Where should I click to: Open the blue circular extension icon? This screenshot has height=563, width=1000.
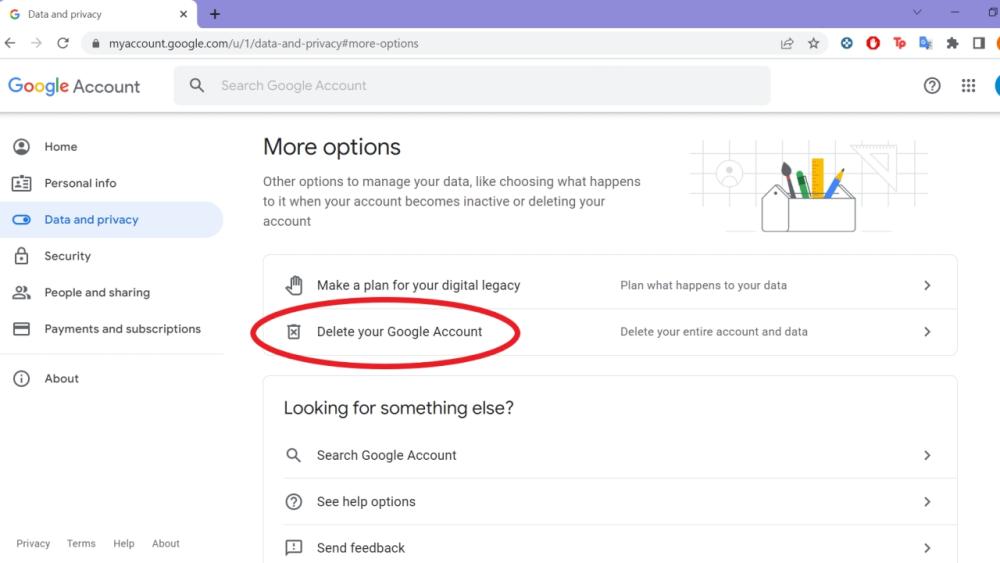[846, 43]
